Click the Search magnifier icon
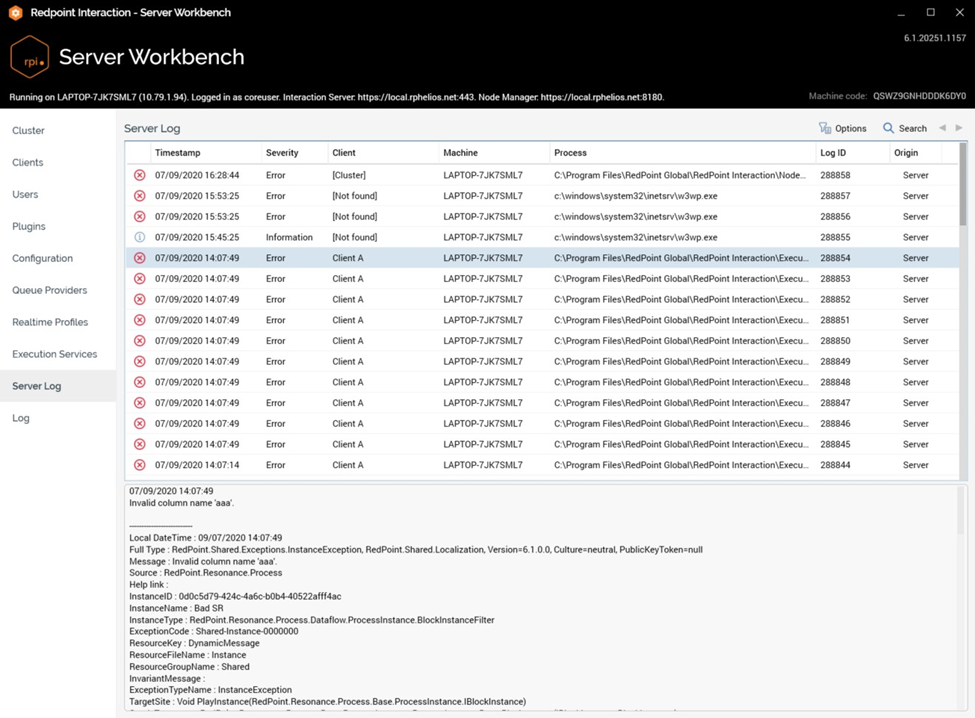 888,128
